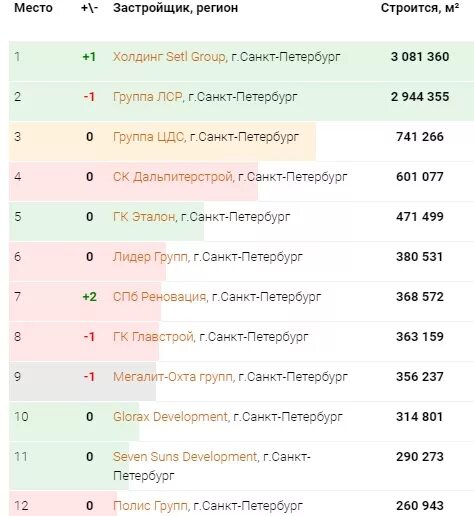Screen dimensions: 474x516
Task: Open the Мегалит-Охта групп developer link
Action: (173, 377)
